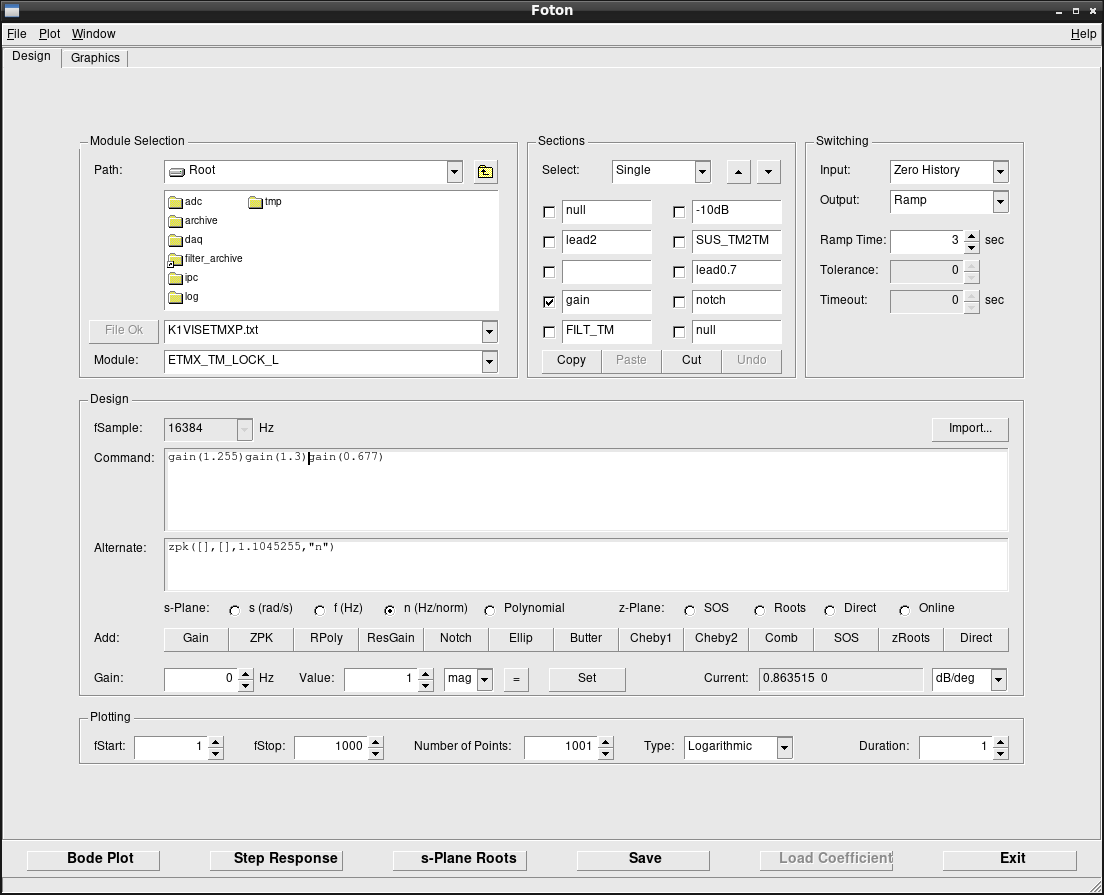The height and width of the screenshot is (895, 1104).
Task: Open the Plot menu
Action: pos(49,34)
